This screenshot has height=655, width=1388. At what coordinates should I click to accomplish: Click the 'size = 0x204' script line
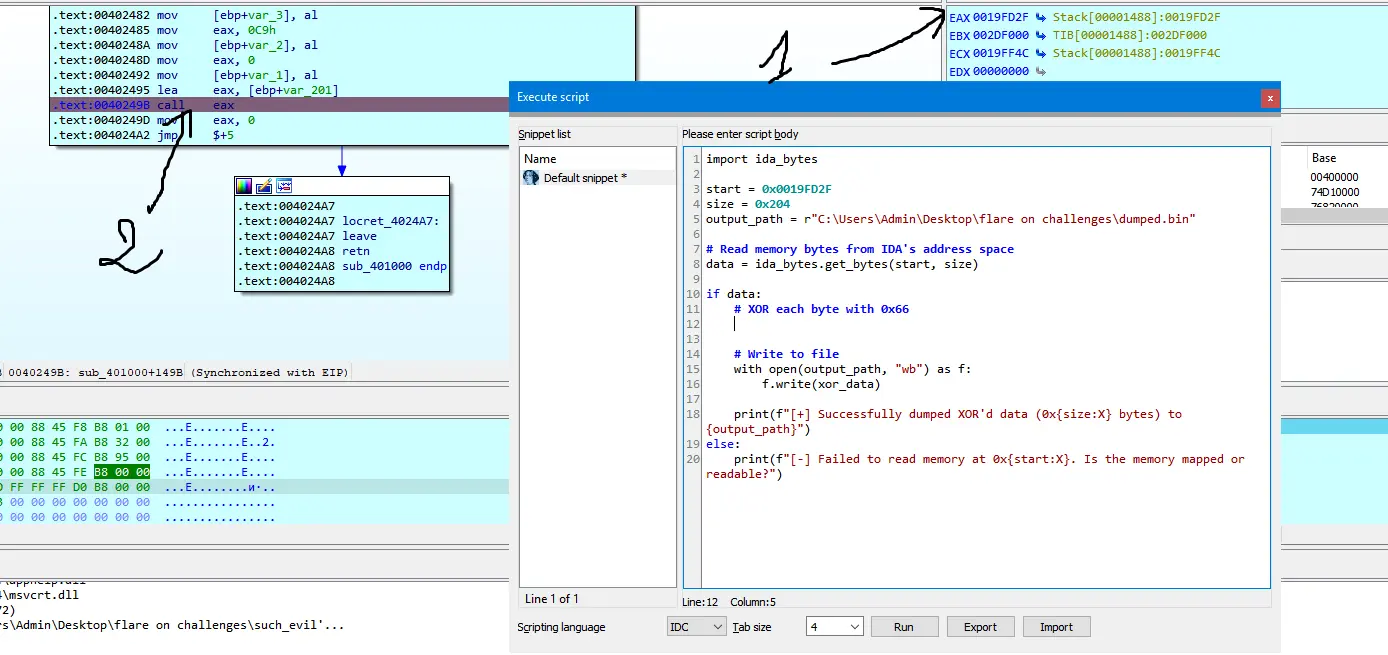tap(747, 203)
